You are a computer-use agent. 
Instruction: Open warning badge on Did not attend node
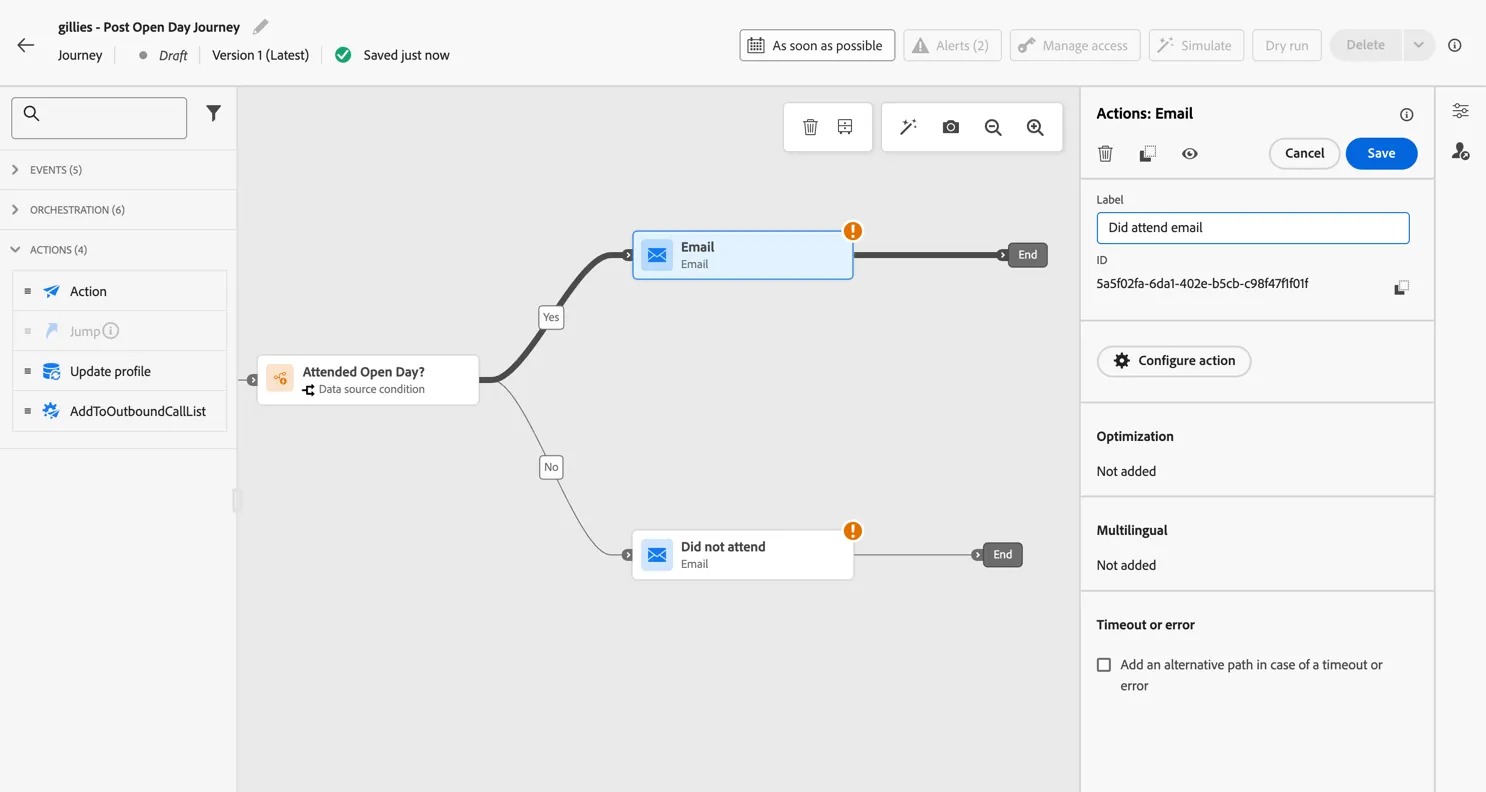coord(852,531)
